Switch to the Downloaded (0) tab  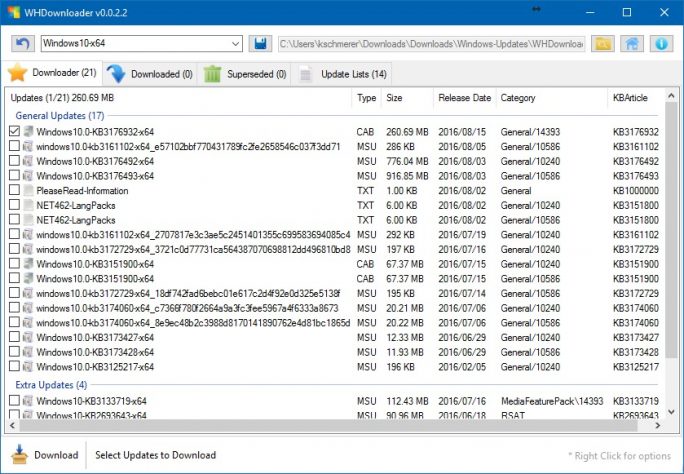[150, 74]
